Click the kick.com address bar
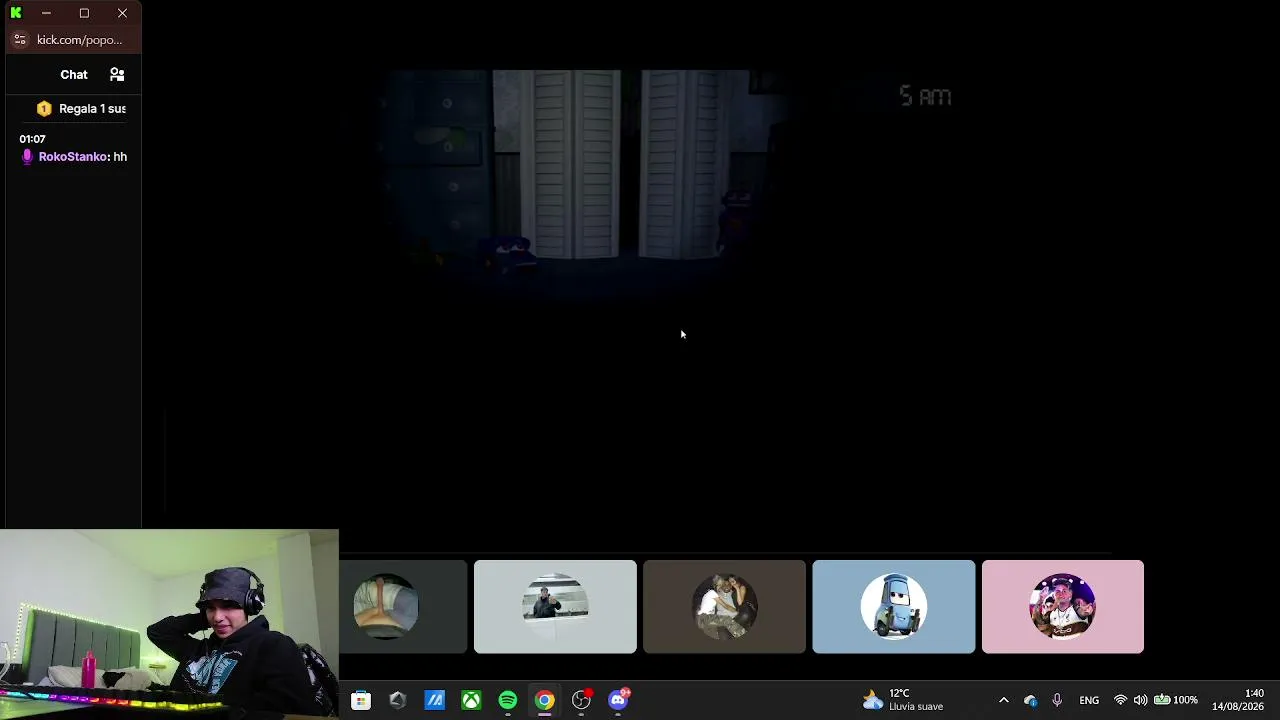 (79, 40)
